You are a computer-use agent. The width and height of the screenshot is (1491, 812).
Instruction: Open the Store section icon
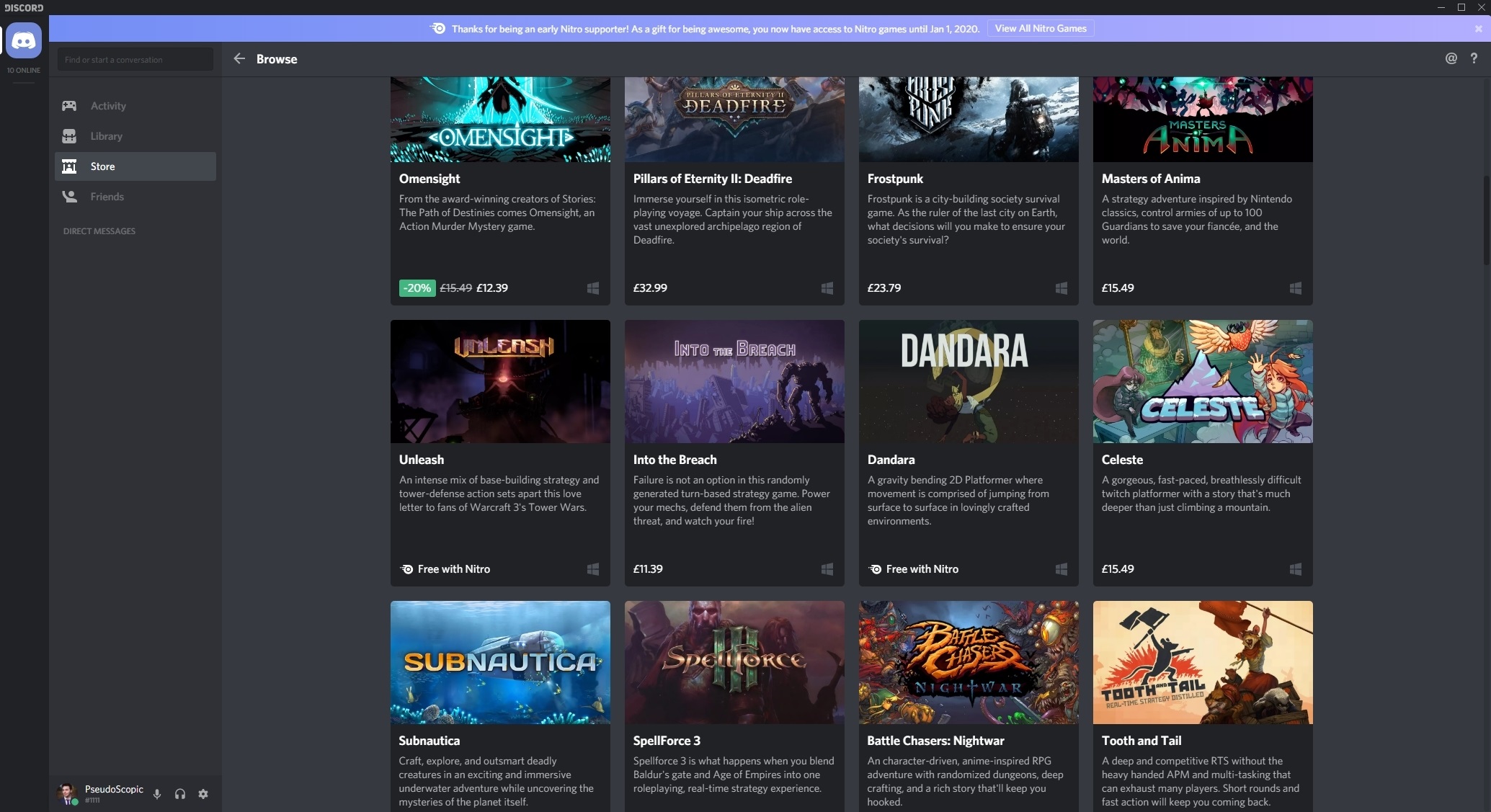[x=68, y=165]
